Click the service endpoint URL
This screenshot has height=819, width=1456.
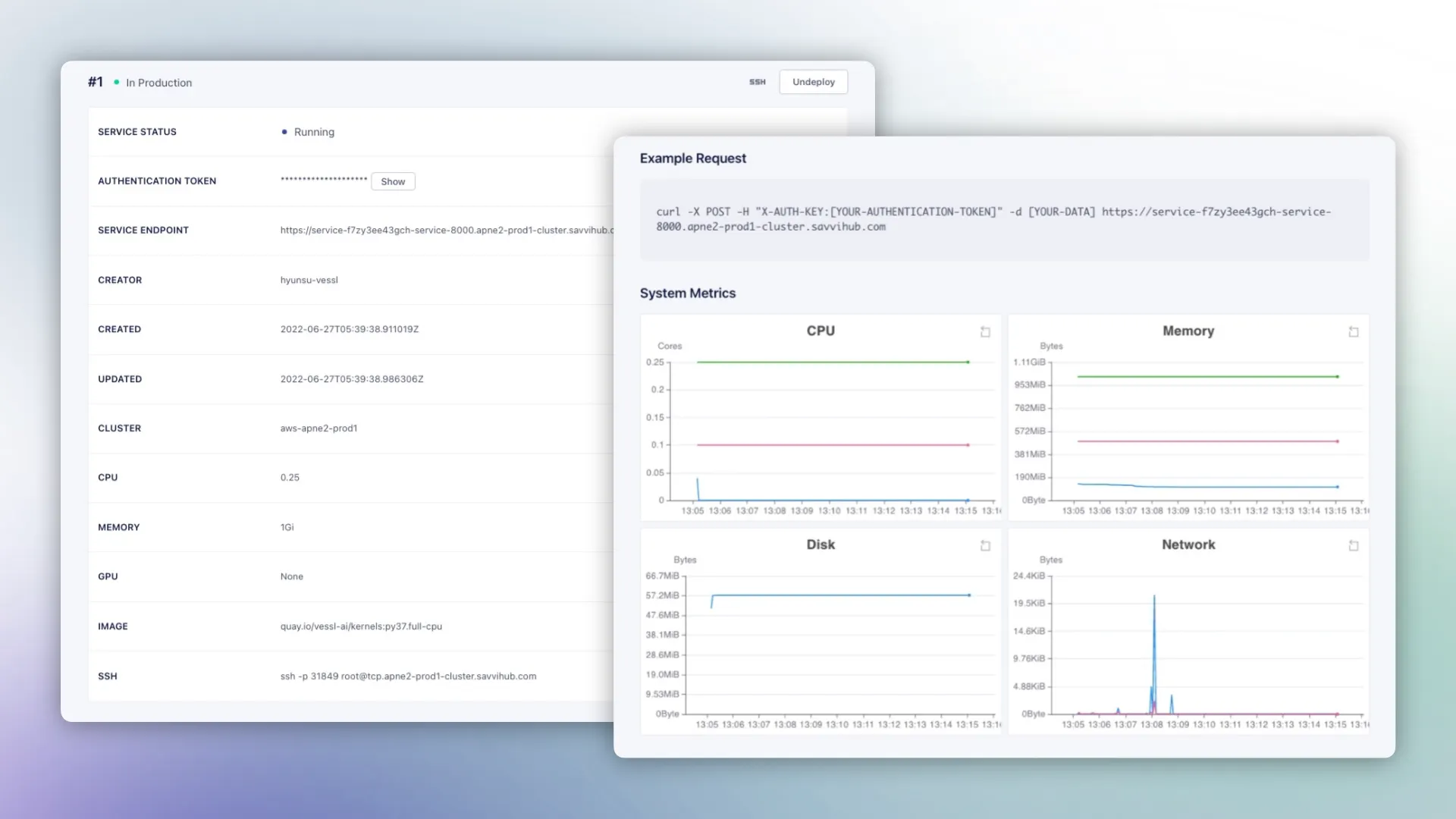tap(446, 231)
